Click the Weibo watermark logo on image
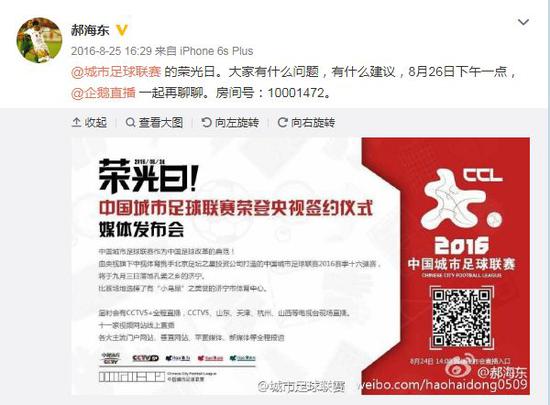550x405 pixels. click(x=461, y=368)
